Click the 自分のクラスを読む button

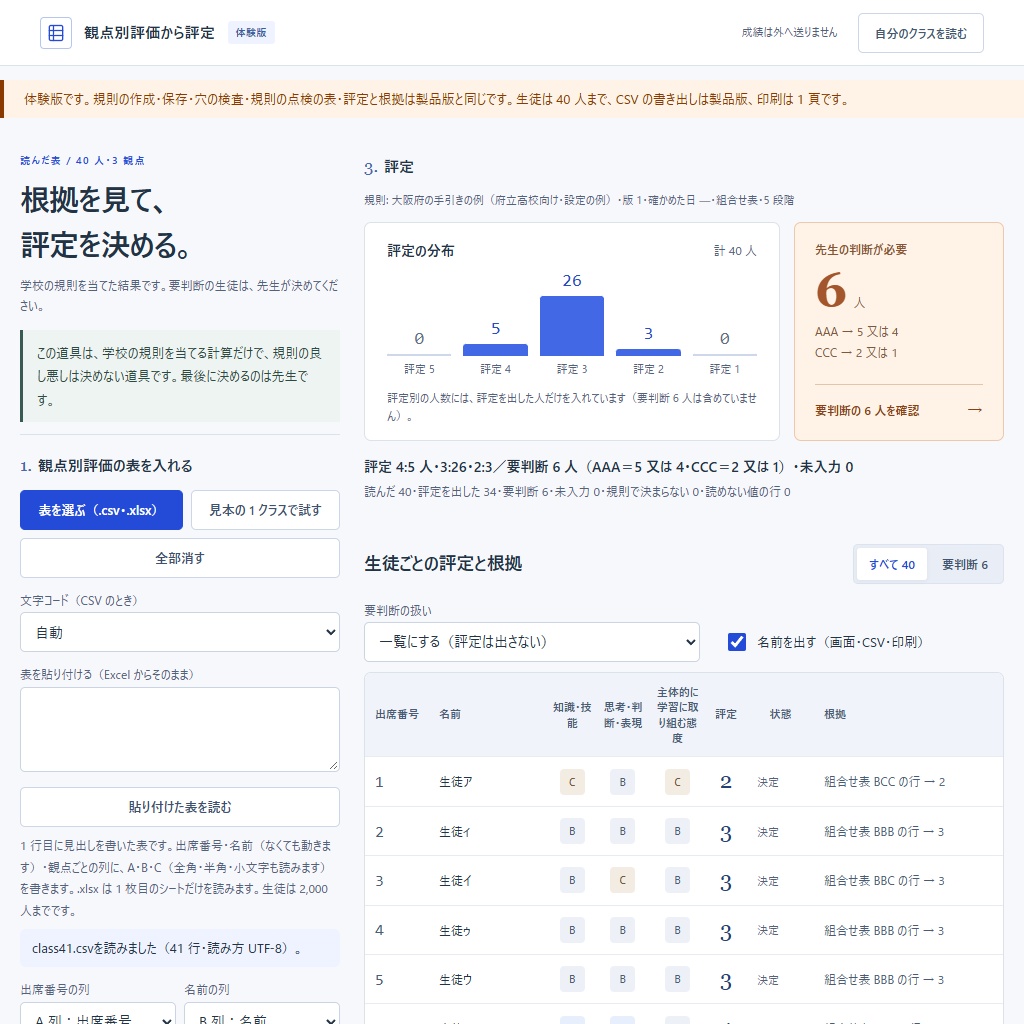920,33
